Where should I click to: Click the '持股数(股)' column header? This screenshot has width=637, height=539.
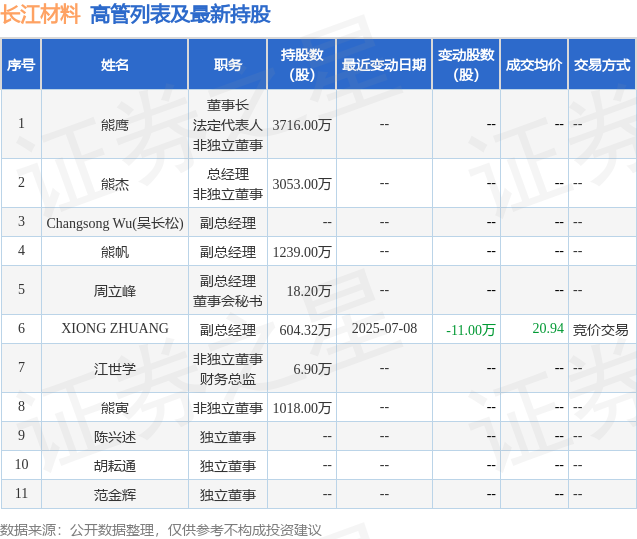click(302, 65)
